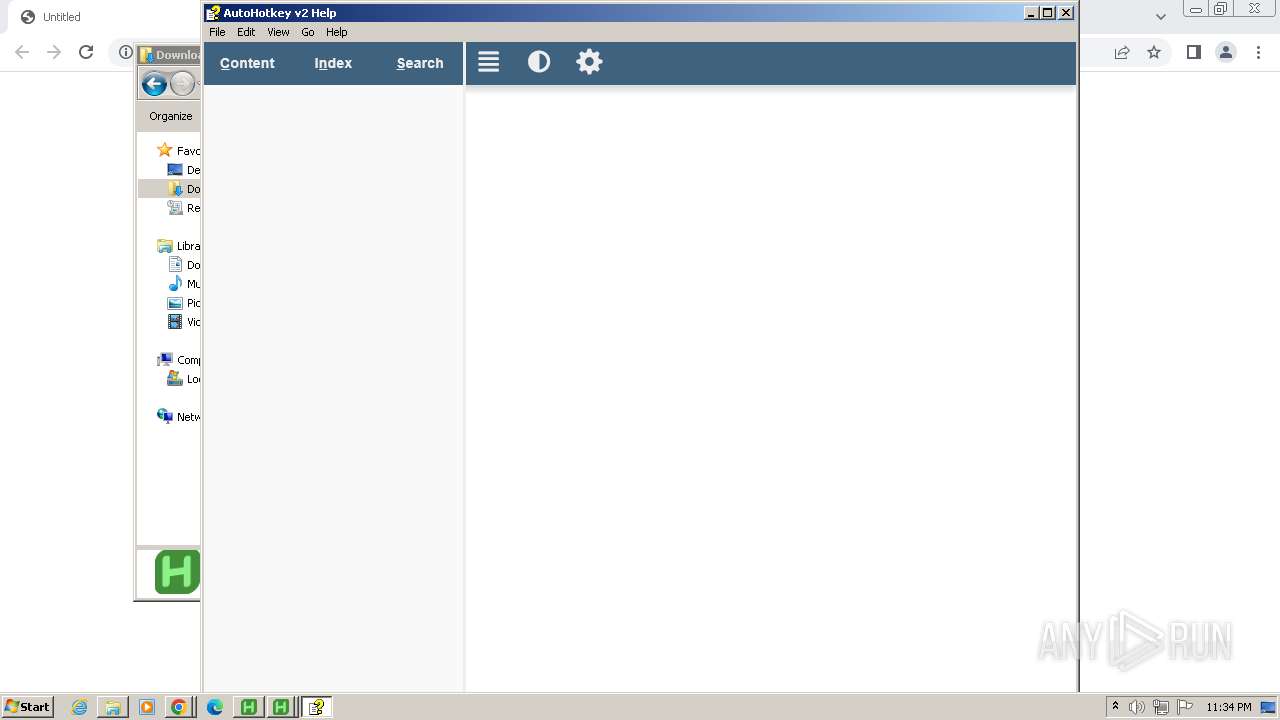
Task: Open the Windows Start menu
Action: [28, 707]
